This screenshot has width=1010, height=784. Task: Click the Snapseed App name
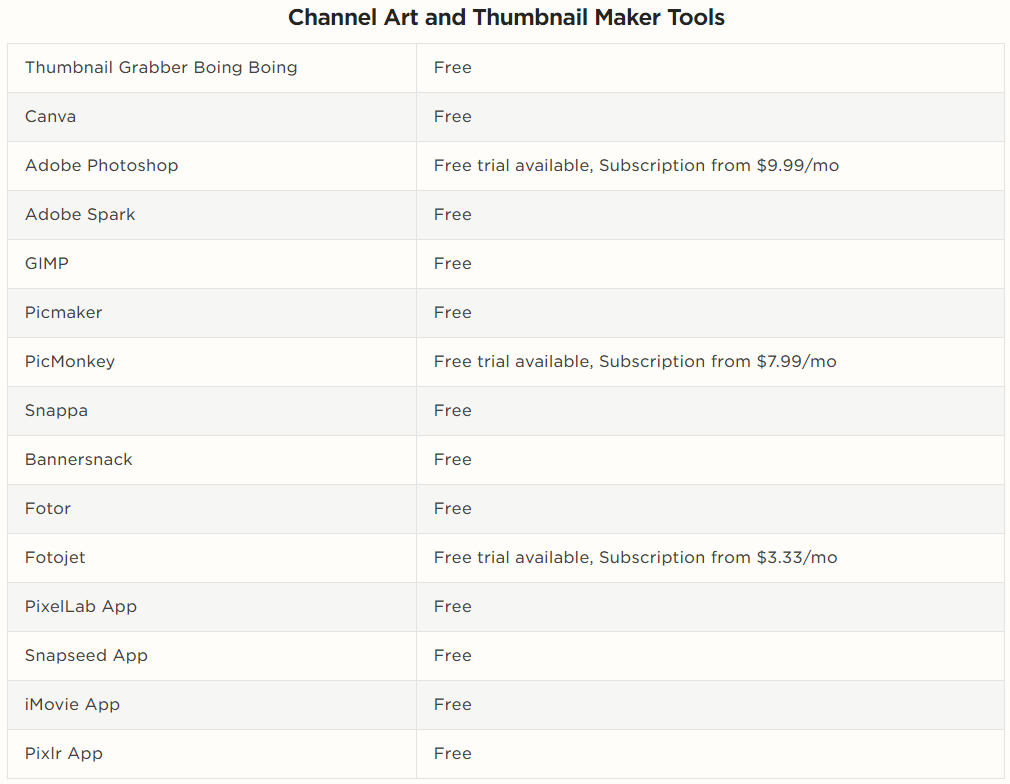point(86,655)
